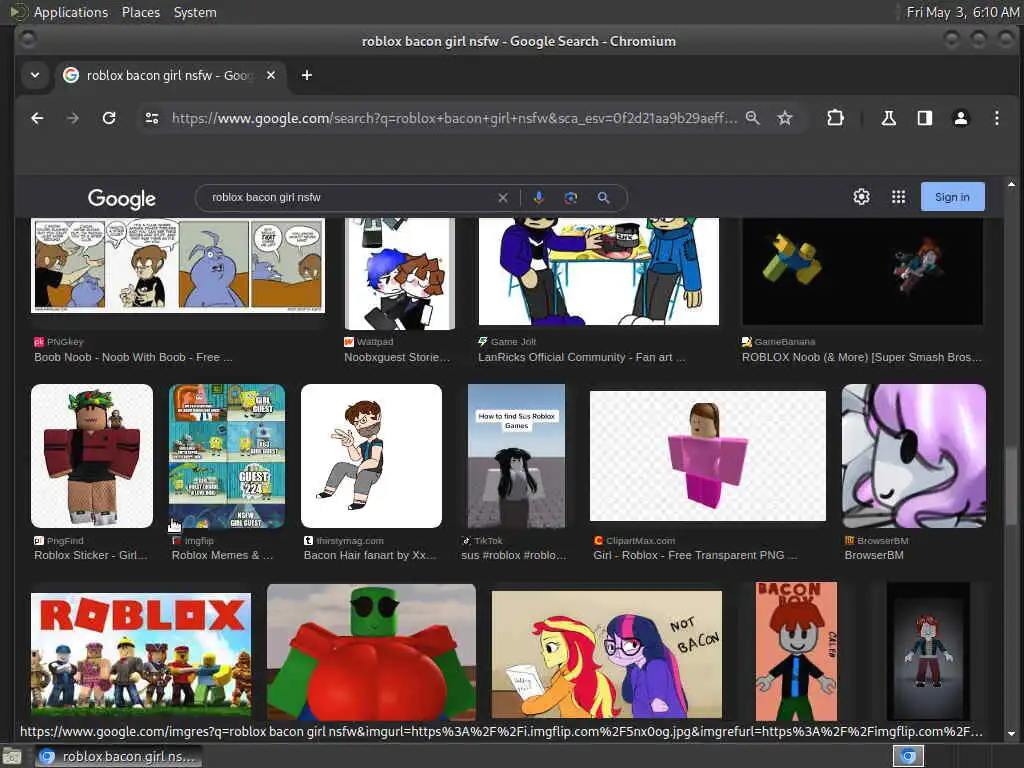1024x768 pixels.
Task: Open the Google apps grid
Action: 899,197
